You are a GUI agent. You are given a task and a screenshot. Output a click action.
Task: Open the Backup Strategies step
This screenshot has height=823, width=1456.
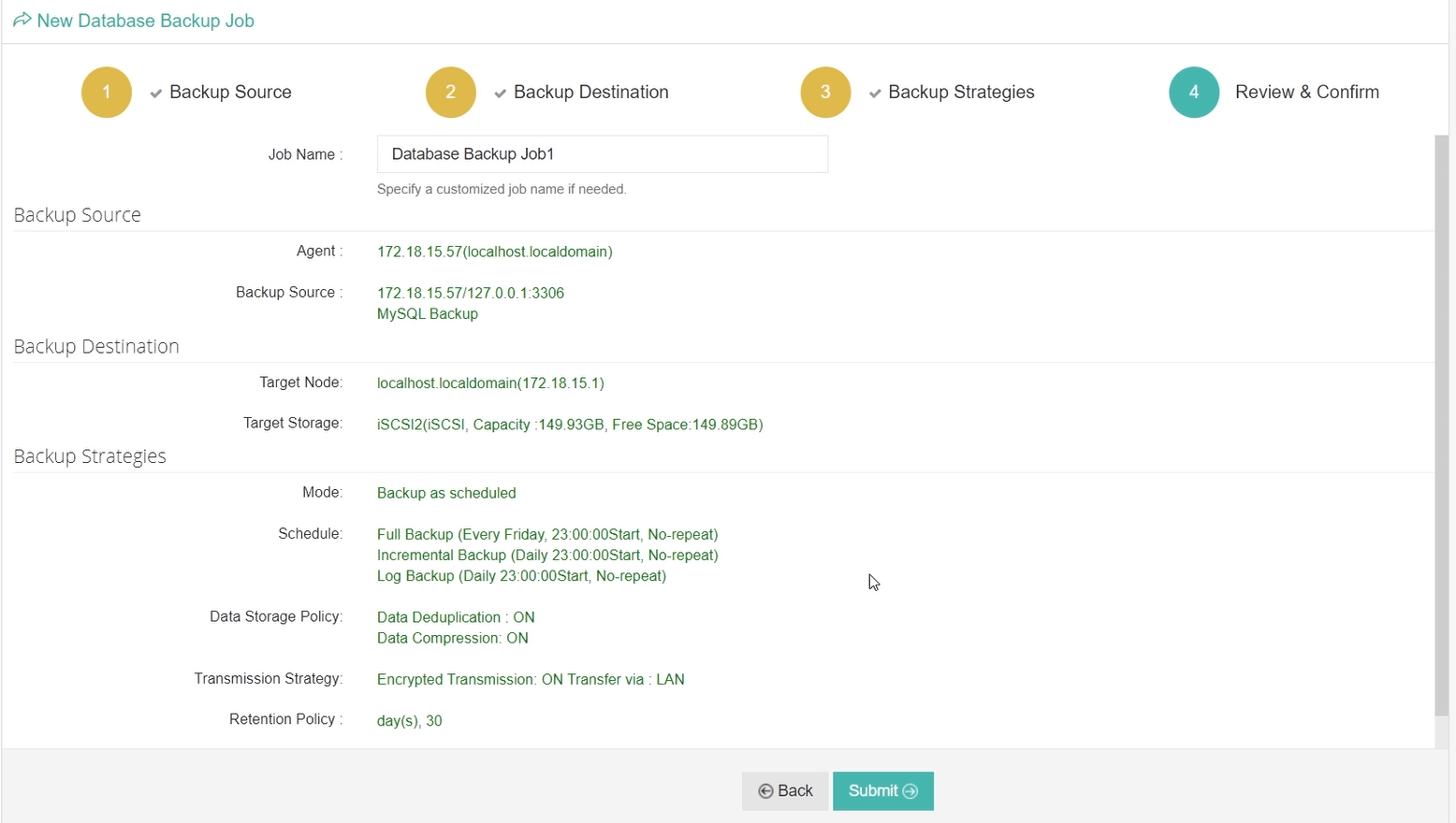tap(961, 92)
